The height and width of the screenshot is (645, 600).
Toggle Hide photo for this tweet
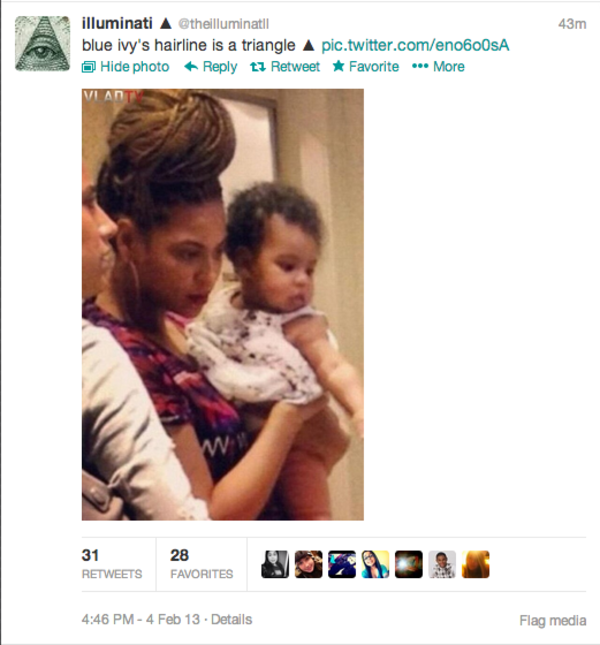point(125,67)
